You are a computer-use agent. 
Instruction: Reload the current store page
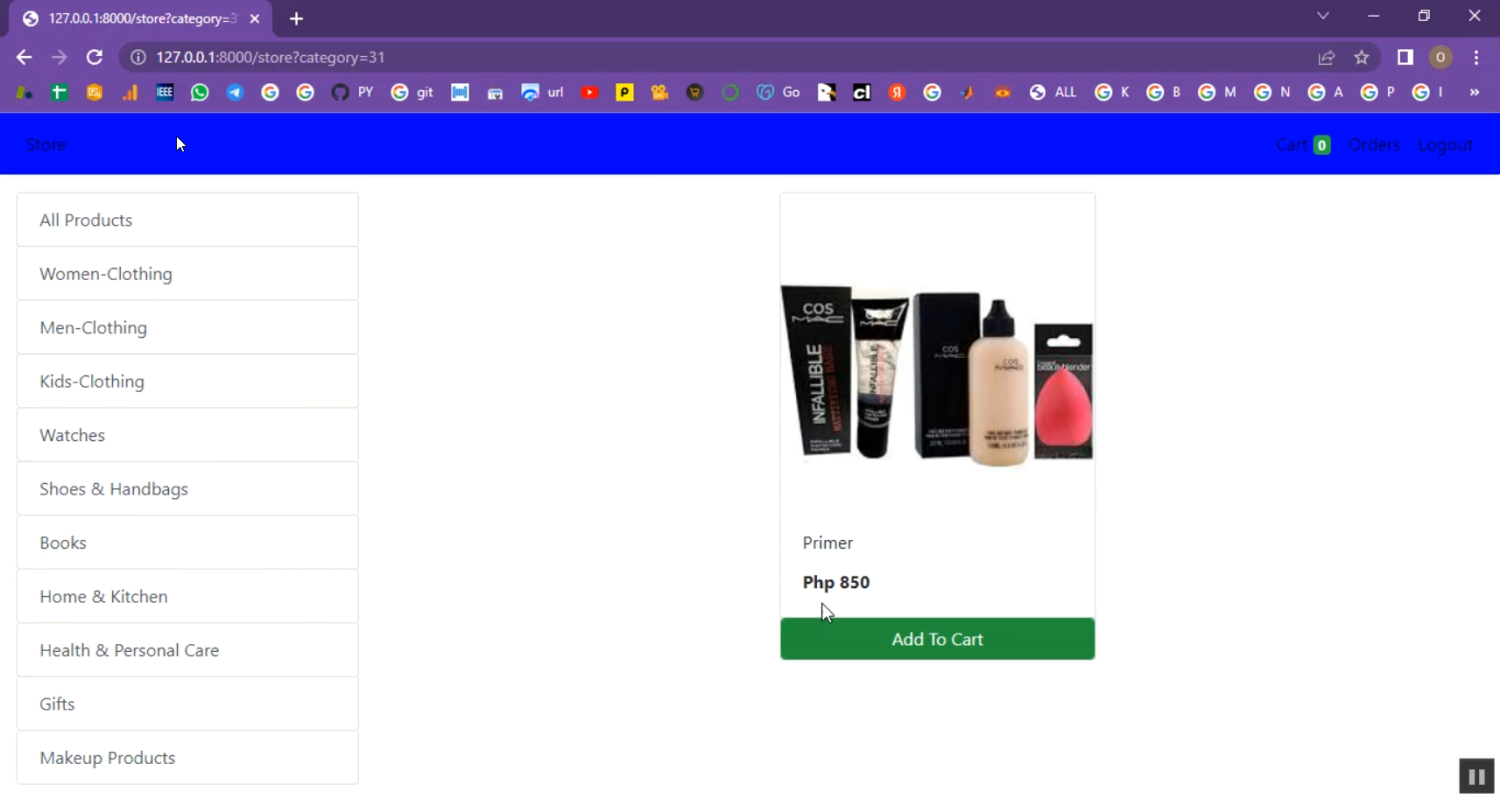(94, 57)
